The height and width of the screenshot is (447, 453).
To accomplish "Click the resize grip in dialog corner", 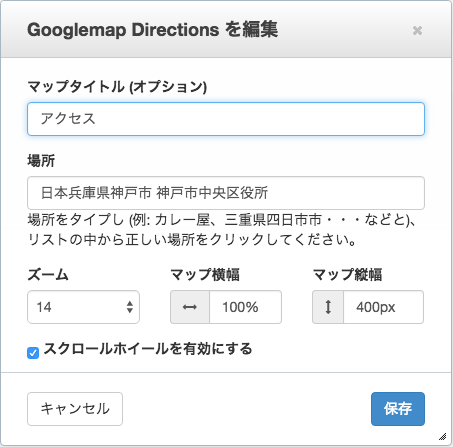I will [442, 436].
